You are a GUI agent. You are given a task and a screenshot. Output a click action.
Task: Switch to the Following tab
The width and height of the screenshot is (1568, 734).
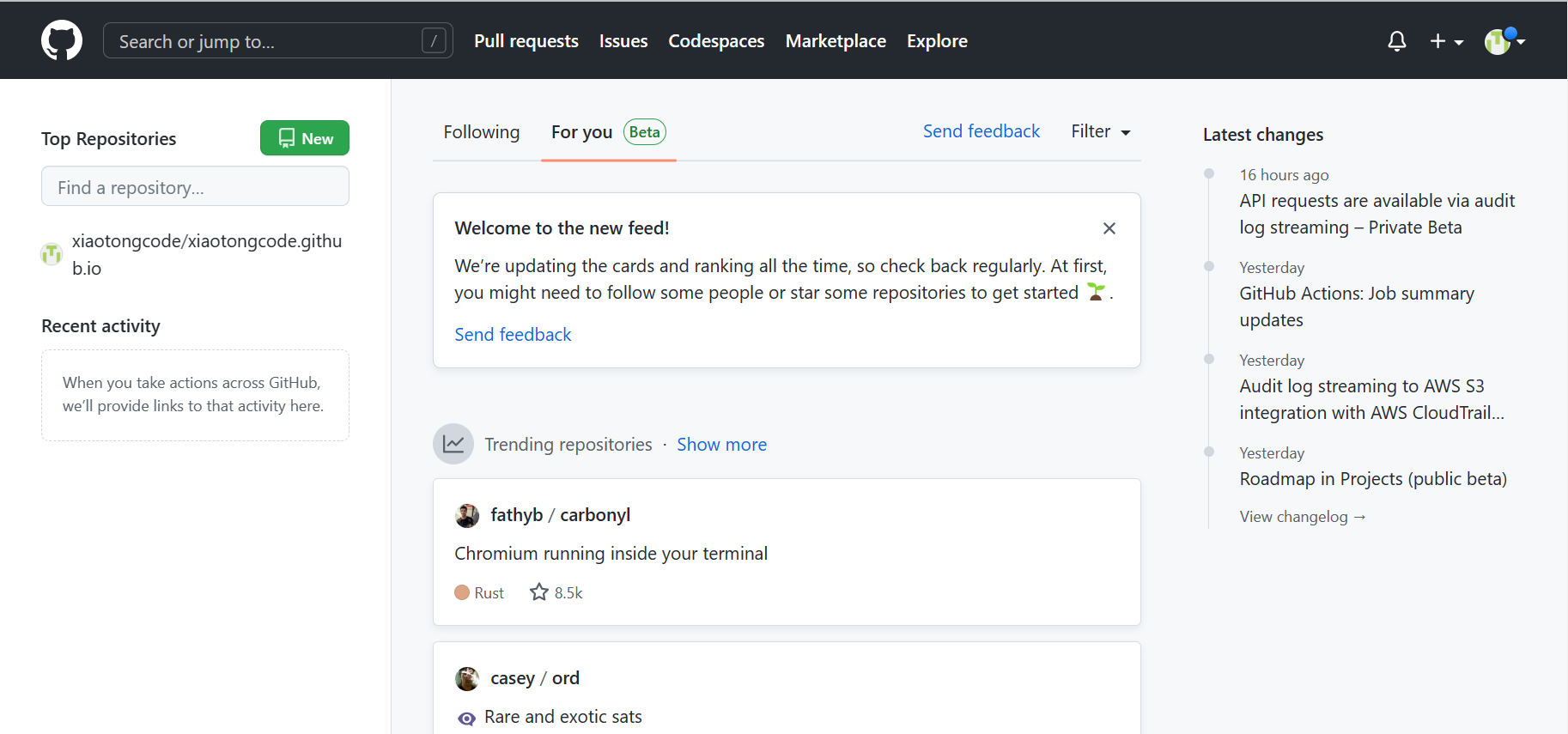[x=482, y=132]
